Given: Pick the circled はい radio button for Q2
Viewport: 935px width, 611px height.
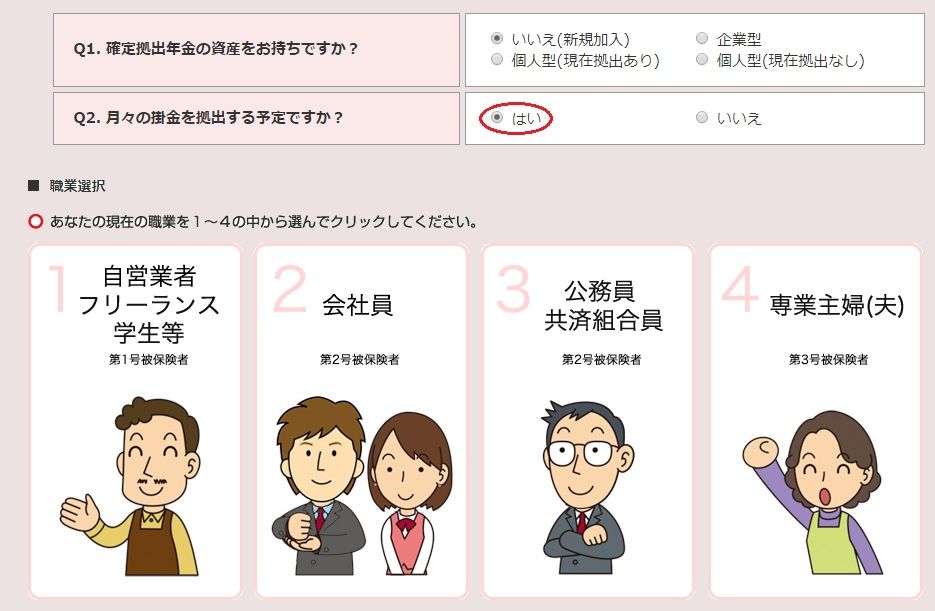Looking at the screenshot, I should 497,117.
